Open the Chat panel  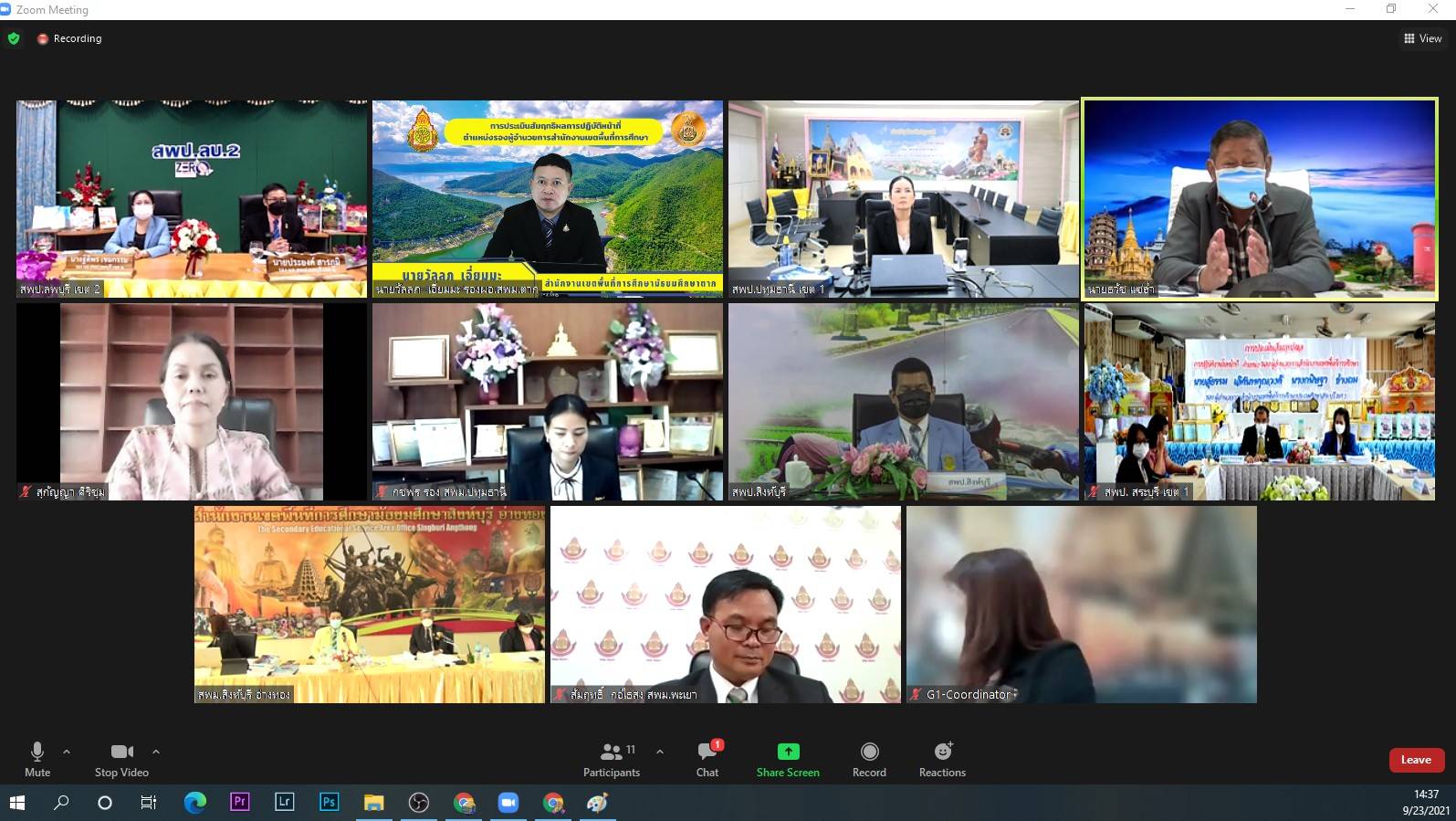coord(707,759)
